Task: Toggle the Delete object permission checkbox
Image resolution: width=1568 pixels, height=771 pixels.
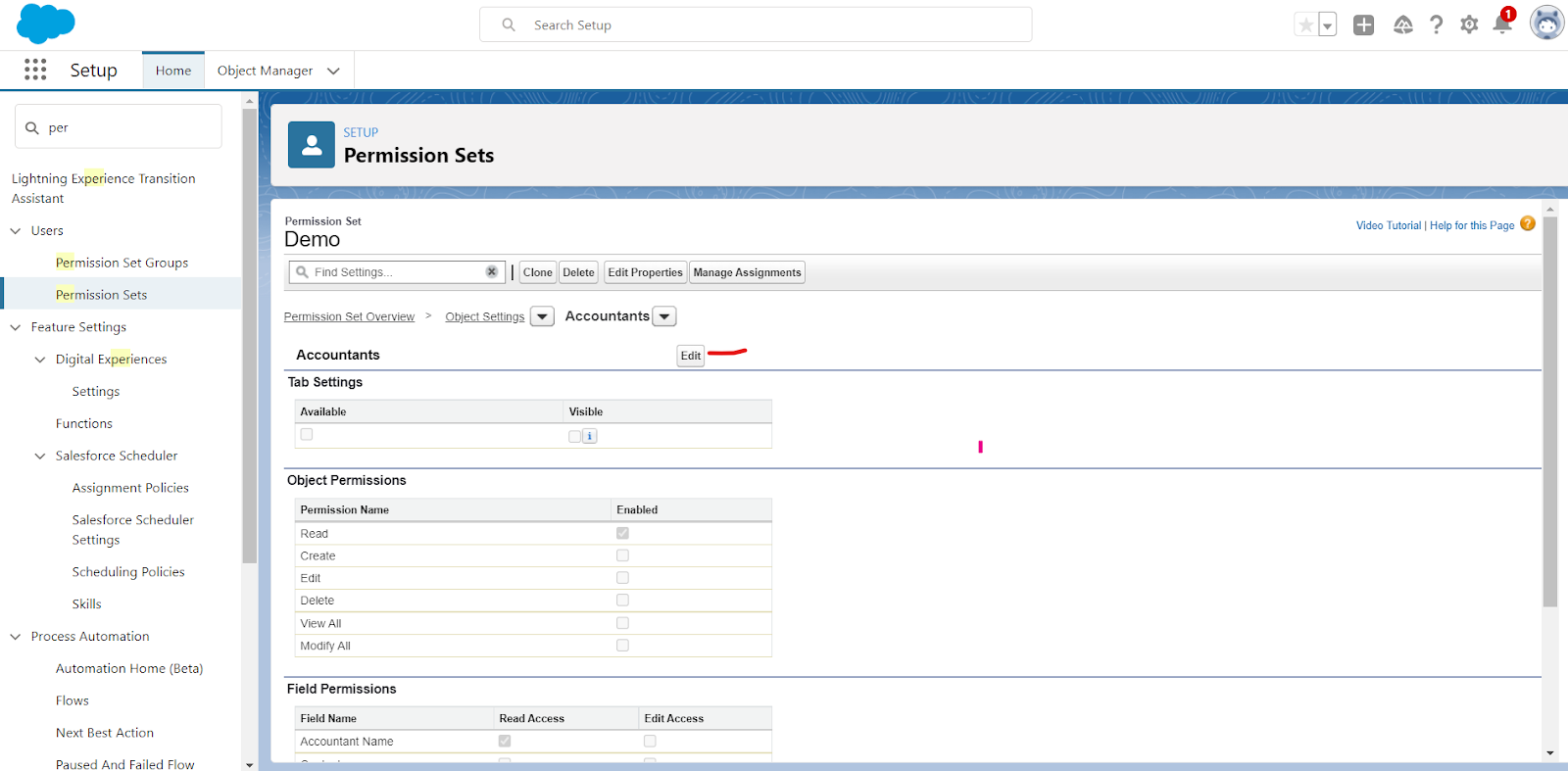Action: [x=622, y=600]
